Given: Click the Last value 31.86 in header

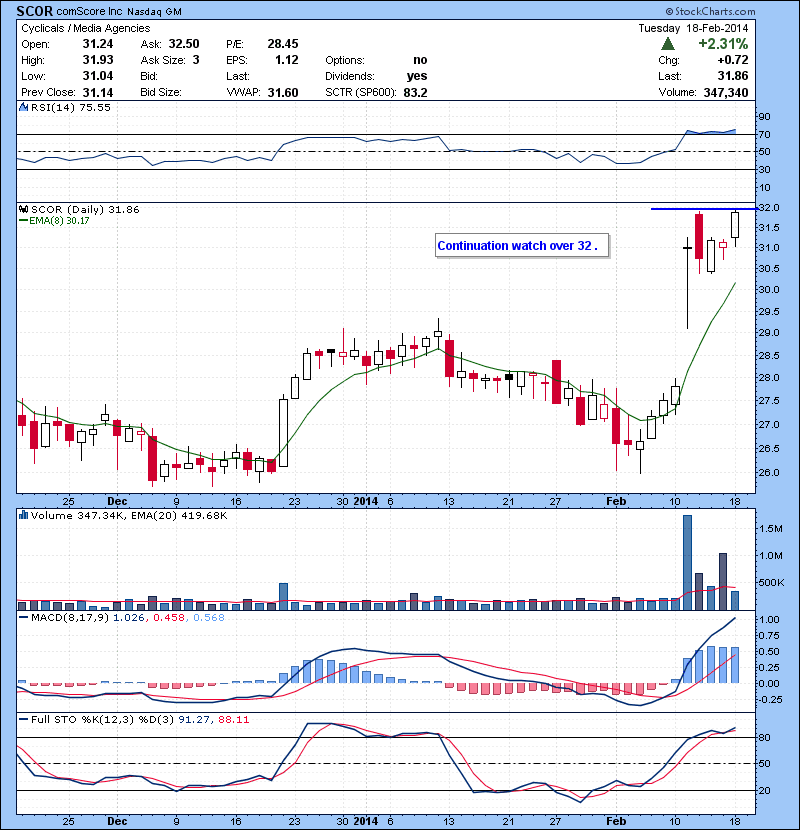Looking at the screenshot, I should click(733, 76).
